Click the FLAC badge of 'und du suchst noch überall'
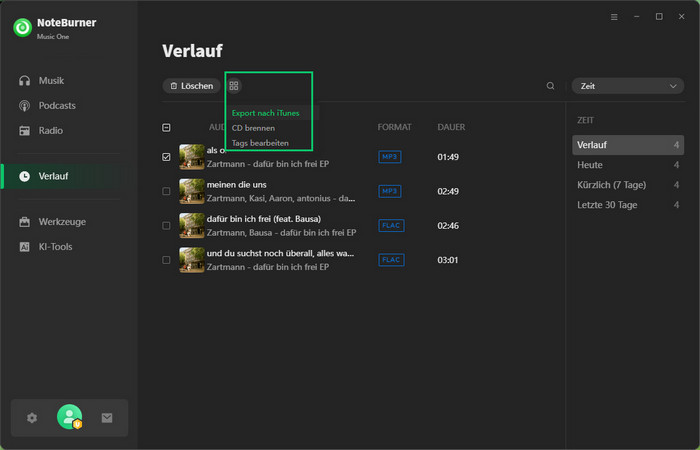700x450 pixels. (x=391, y=260)
